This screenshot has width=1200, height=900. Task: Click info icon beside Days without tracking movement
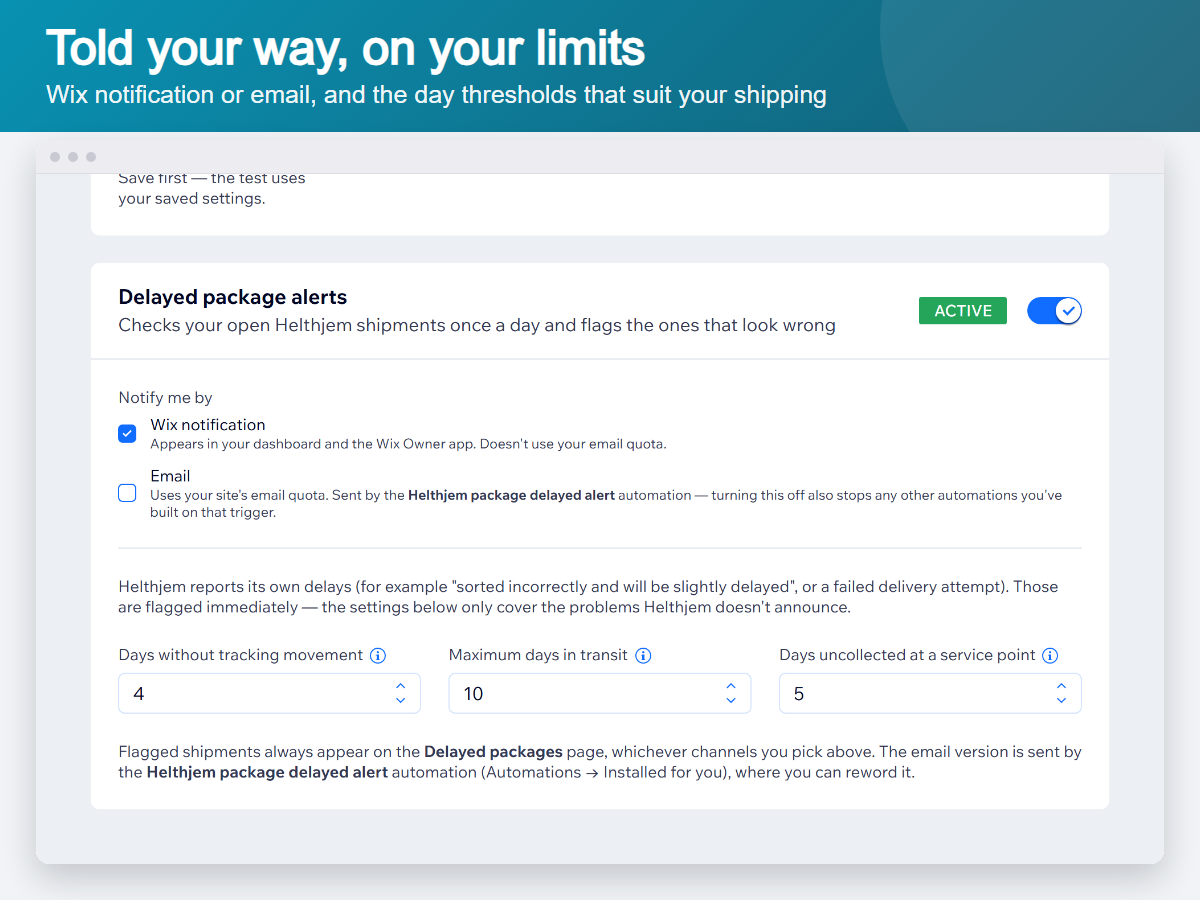[378, 656]
